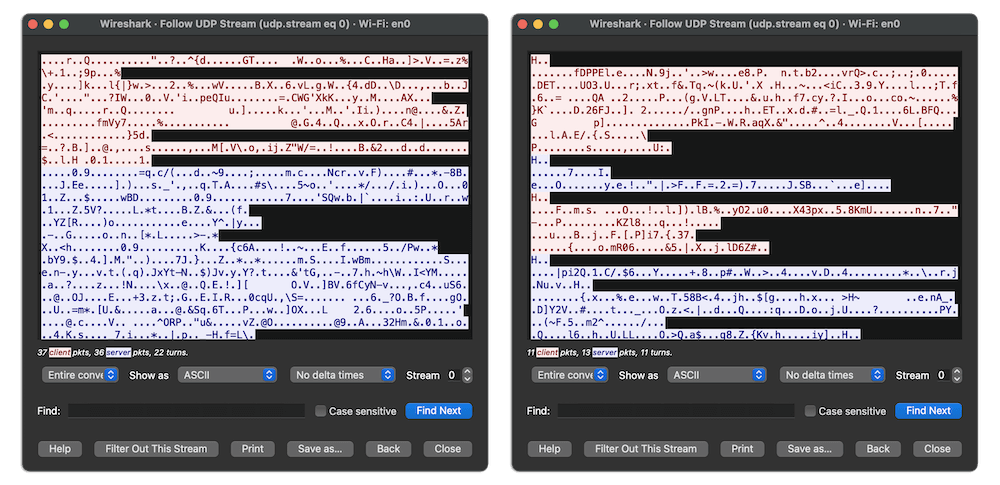Open Entire conversation dropdown in right window
Viewport: 1000px width, 485px height.
coord(570,375)
